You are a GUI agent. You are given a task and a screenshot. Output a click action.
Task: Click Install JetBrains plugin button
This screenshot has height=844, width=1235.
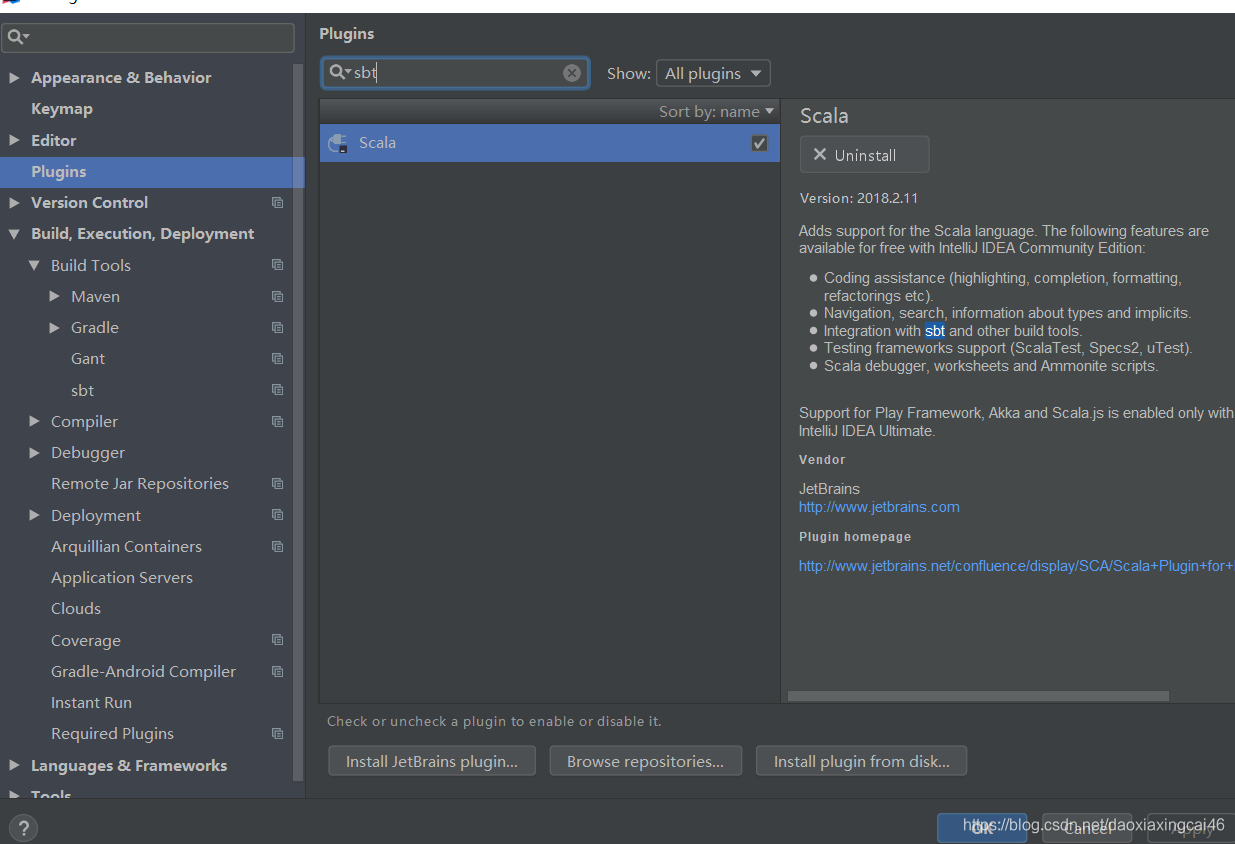coord(432,761)
